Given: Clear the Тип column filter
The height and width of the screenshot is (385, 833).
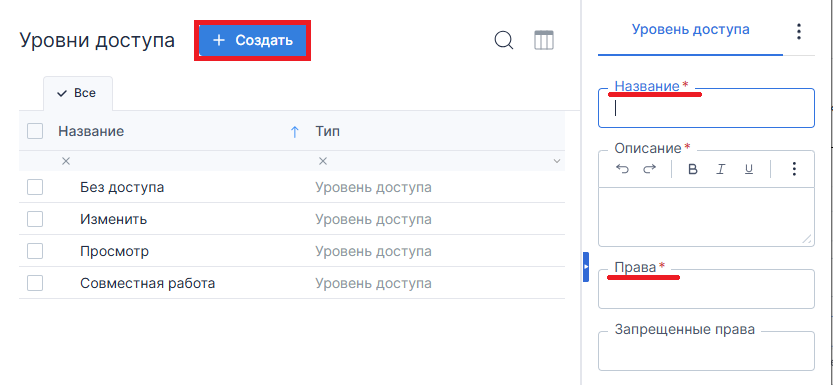Looking at the screenshot, I should point(322,161).
